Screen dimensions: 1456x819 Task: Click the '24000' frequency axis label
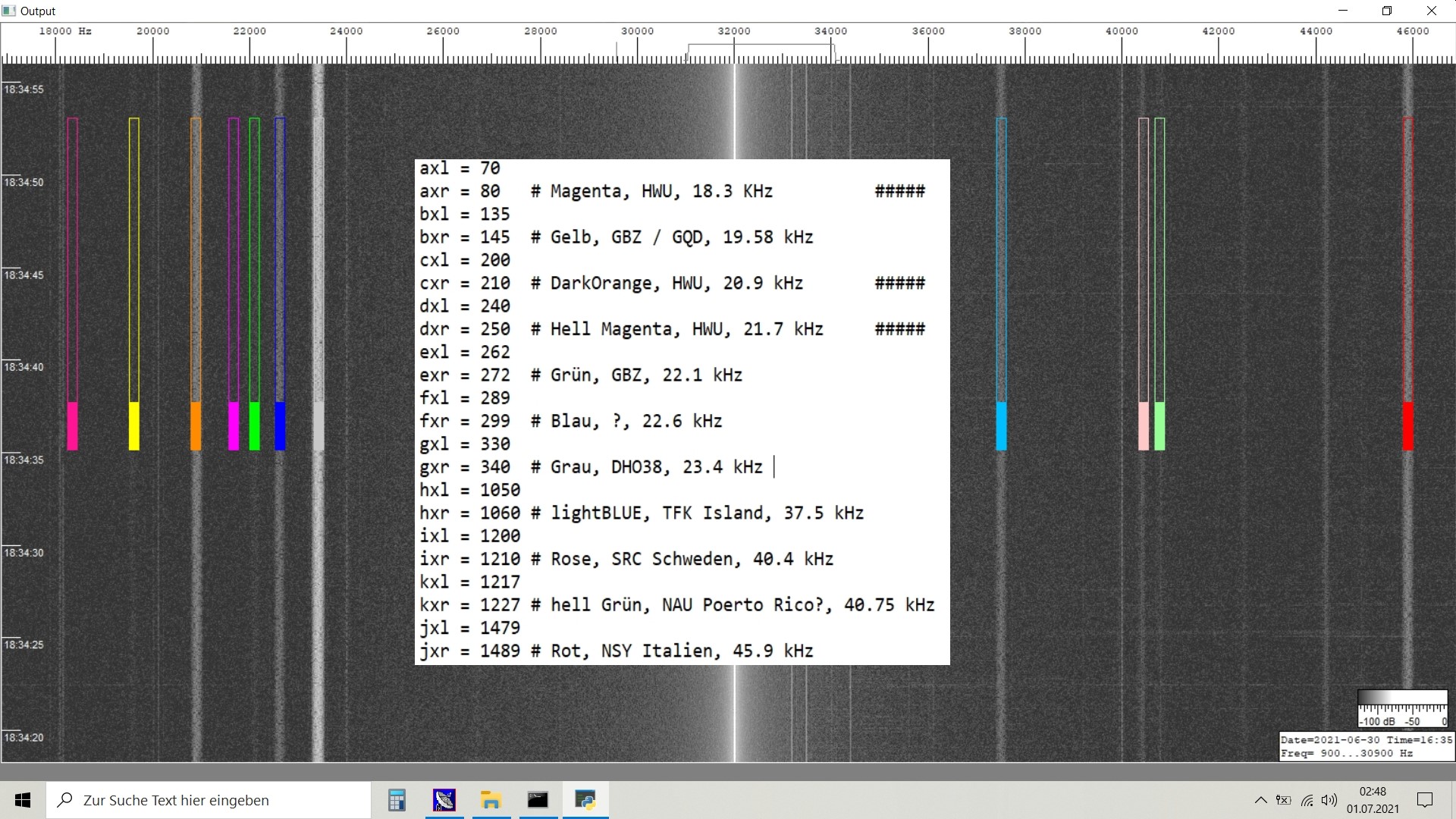347,31
